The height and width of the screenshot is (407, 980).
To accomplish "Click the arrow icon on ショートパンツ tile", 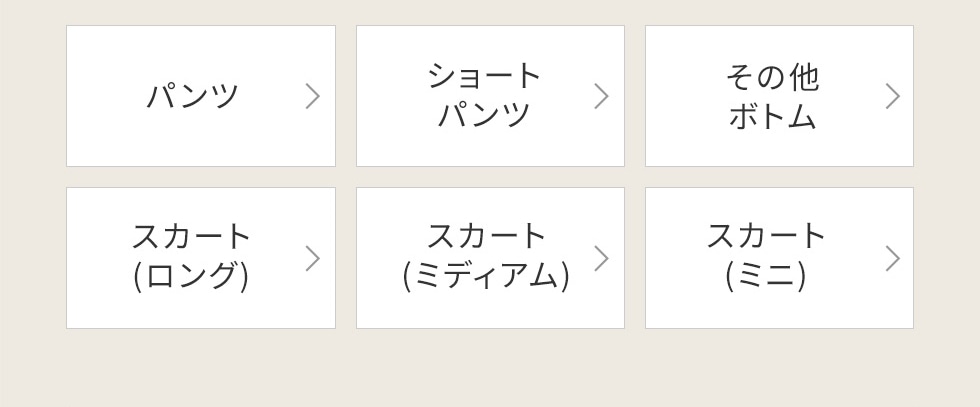I will 601,96.
